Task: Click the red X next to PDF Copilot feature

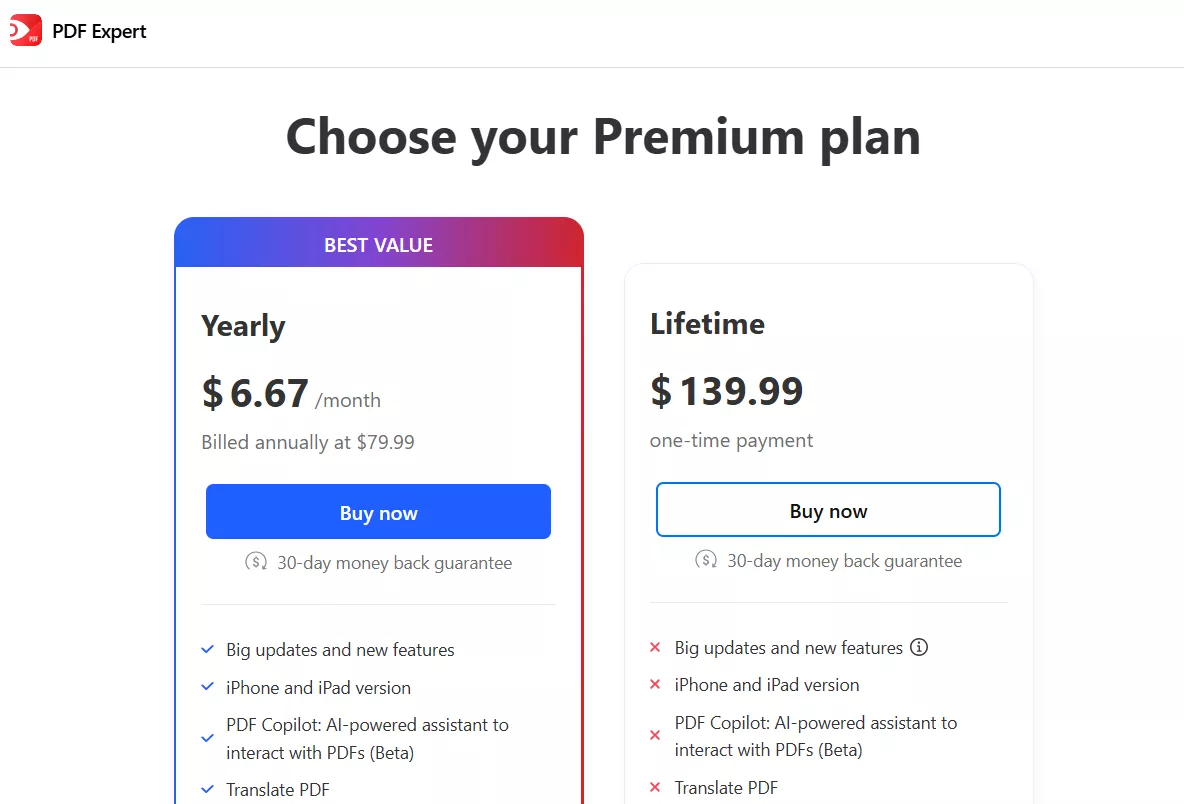Action: click(x=656, y=735)
